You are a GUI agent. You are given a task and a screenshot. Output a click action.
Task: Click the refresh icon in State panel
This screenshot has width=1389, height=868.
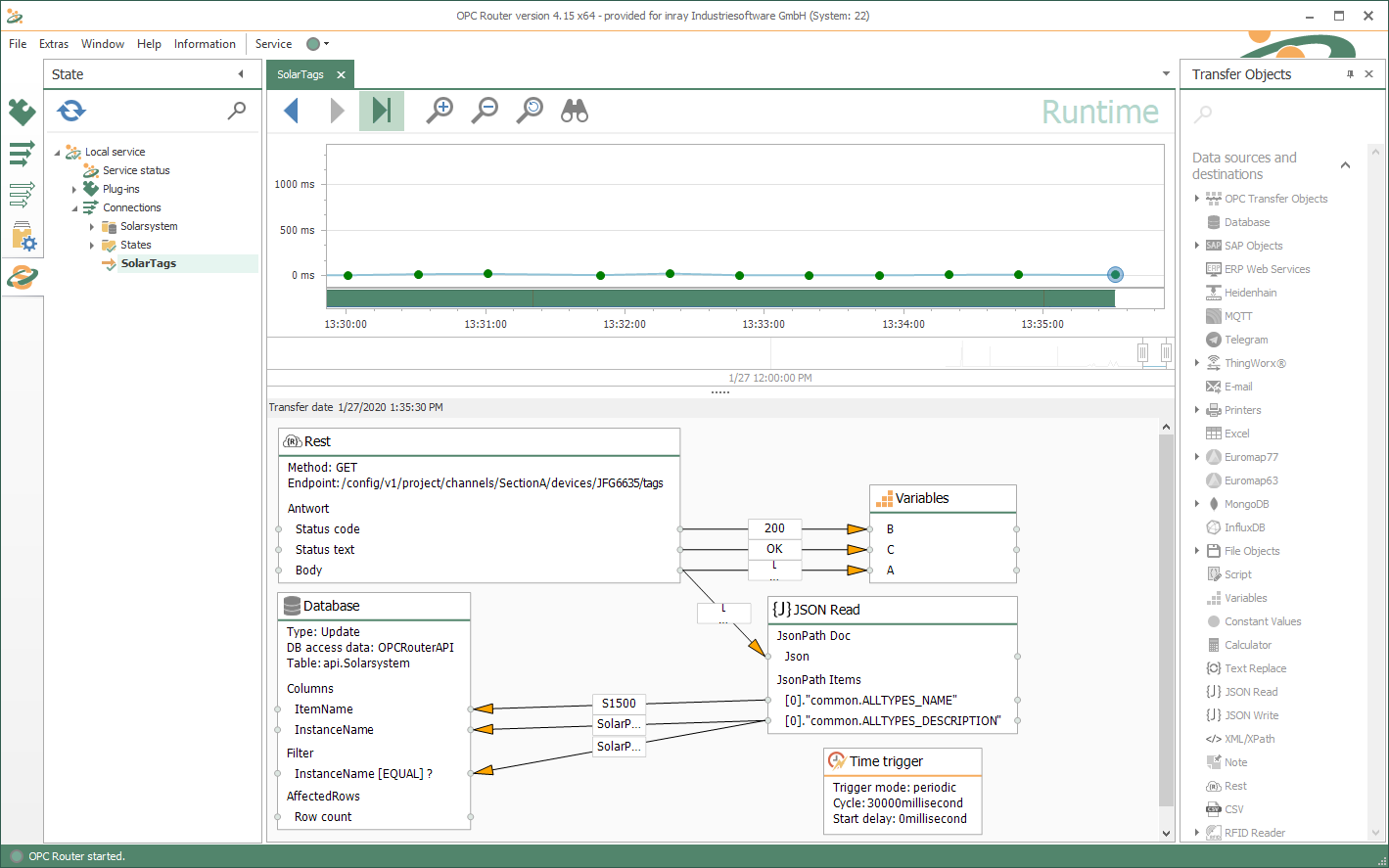click(x=71, y=111)
